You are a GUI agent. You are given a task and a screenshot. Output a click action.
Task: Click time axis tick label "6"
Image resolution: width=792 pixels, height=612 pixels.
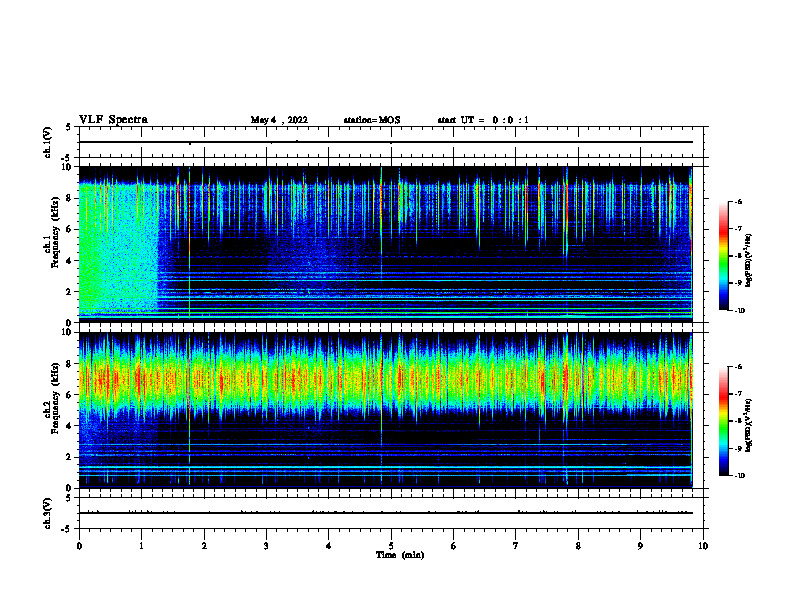point(454,546)
